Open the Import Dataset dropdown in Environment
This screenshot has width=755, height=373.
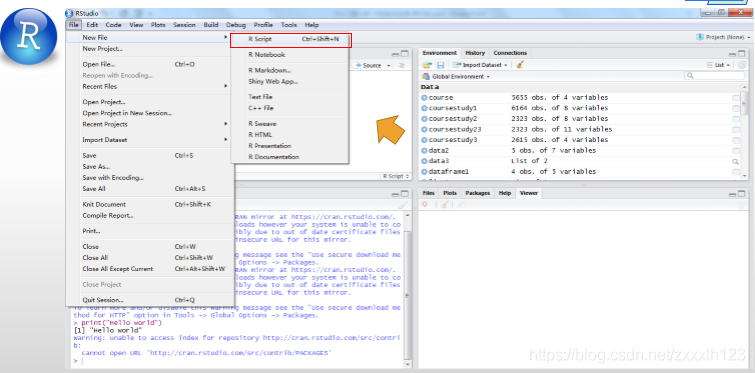tap(481, 65)
